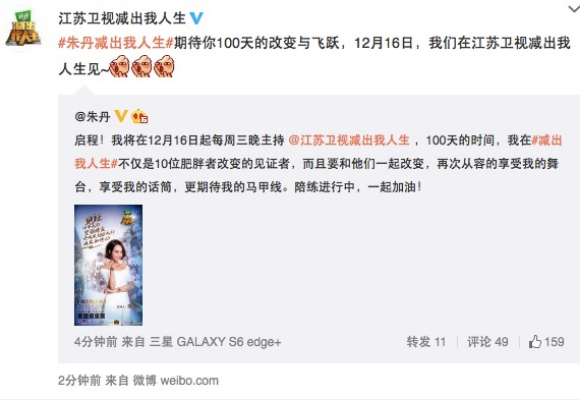580x400 pixels.
Task: Open the 江苏卫视减出我人生 profile avatar
Action: pyautogui.click(x=23, y=28)
